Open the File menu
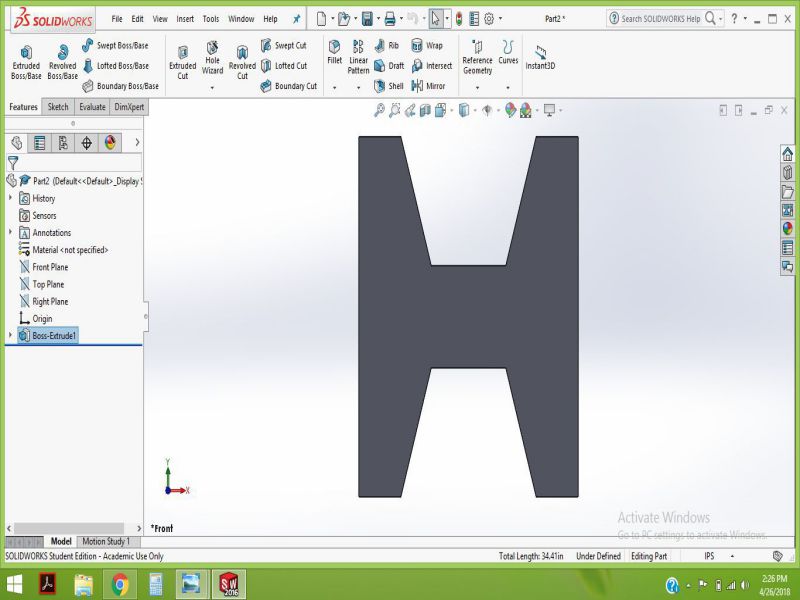 pyautogui.click(x=117, y=19)
